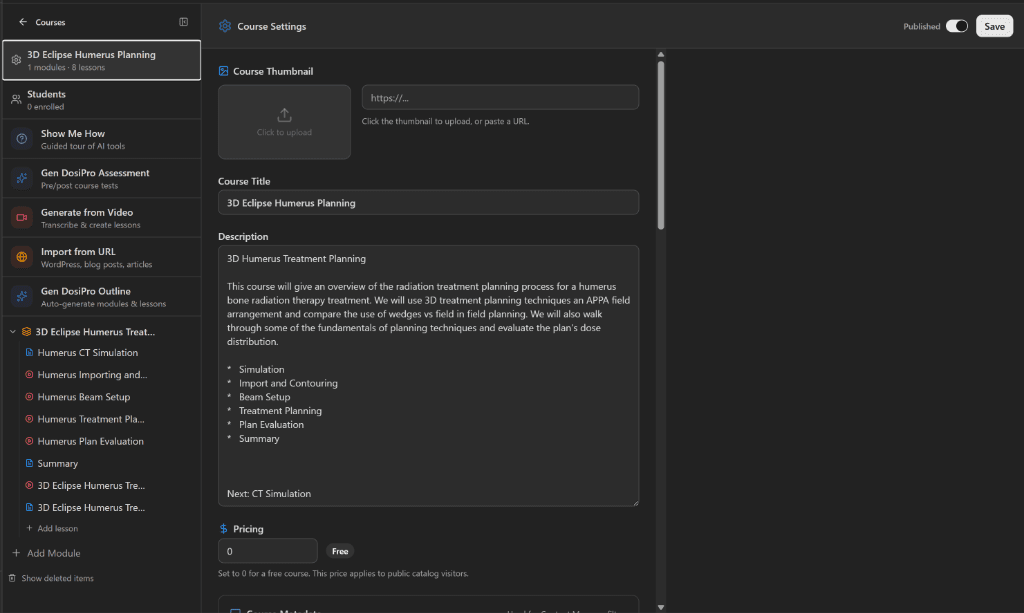Click Show deleted items
1024x613 pixels.
point(57,578)
